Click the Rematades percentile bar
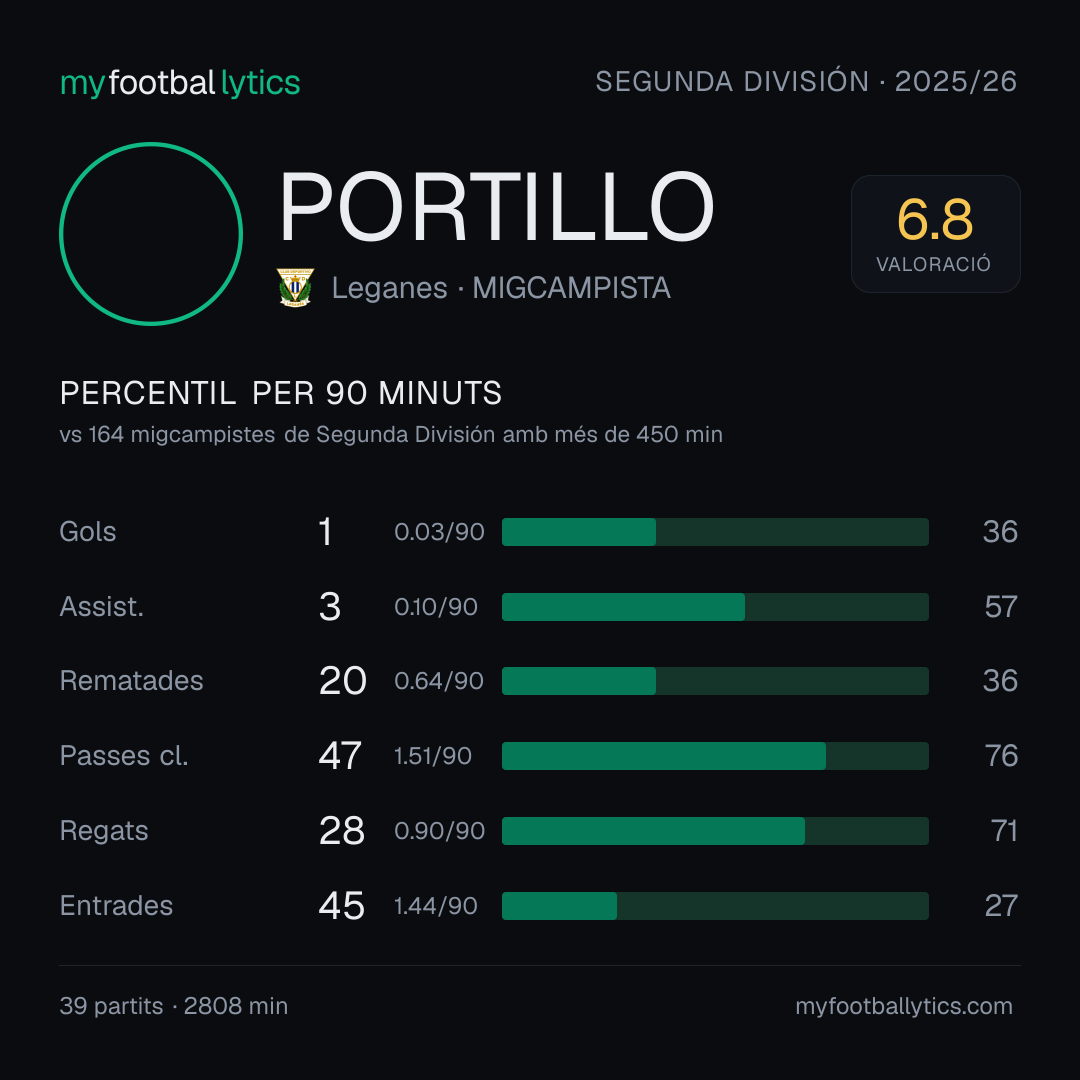Screen dimensions: 1080x1080 pos(715,681)
